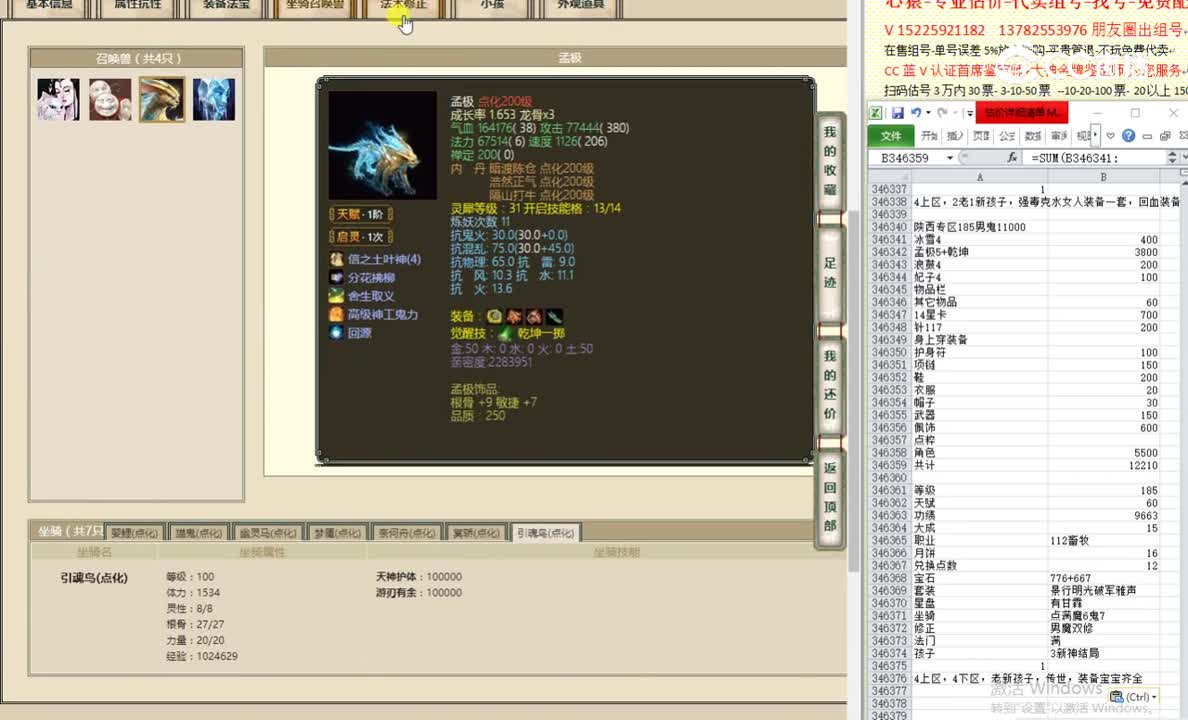Click the 回源 skill icon
Image resolution: width=1188 pixels, height=720 pixels.
338,332
